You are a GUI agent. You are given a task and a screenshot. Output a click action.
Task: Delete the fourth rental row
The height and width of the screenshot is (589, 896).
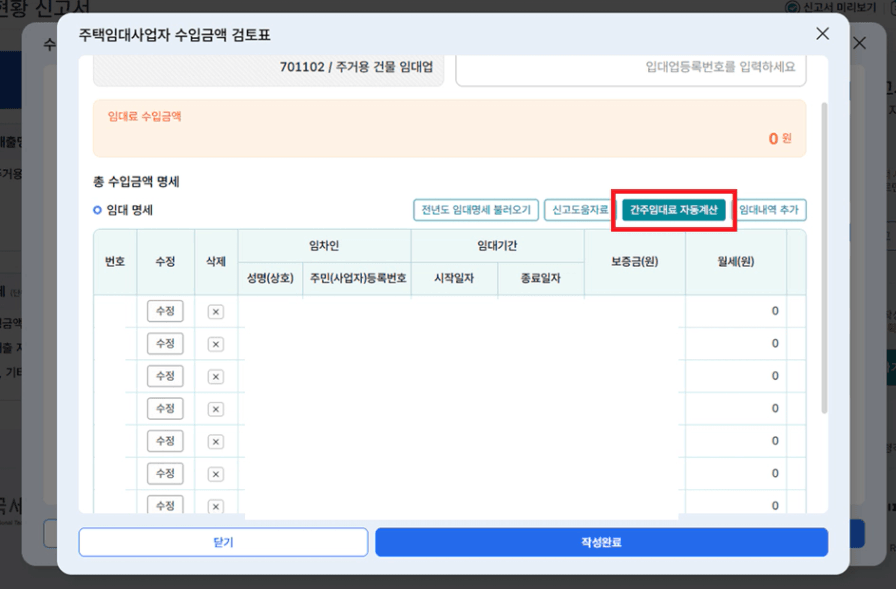pos(215,409)
